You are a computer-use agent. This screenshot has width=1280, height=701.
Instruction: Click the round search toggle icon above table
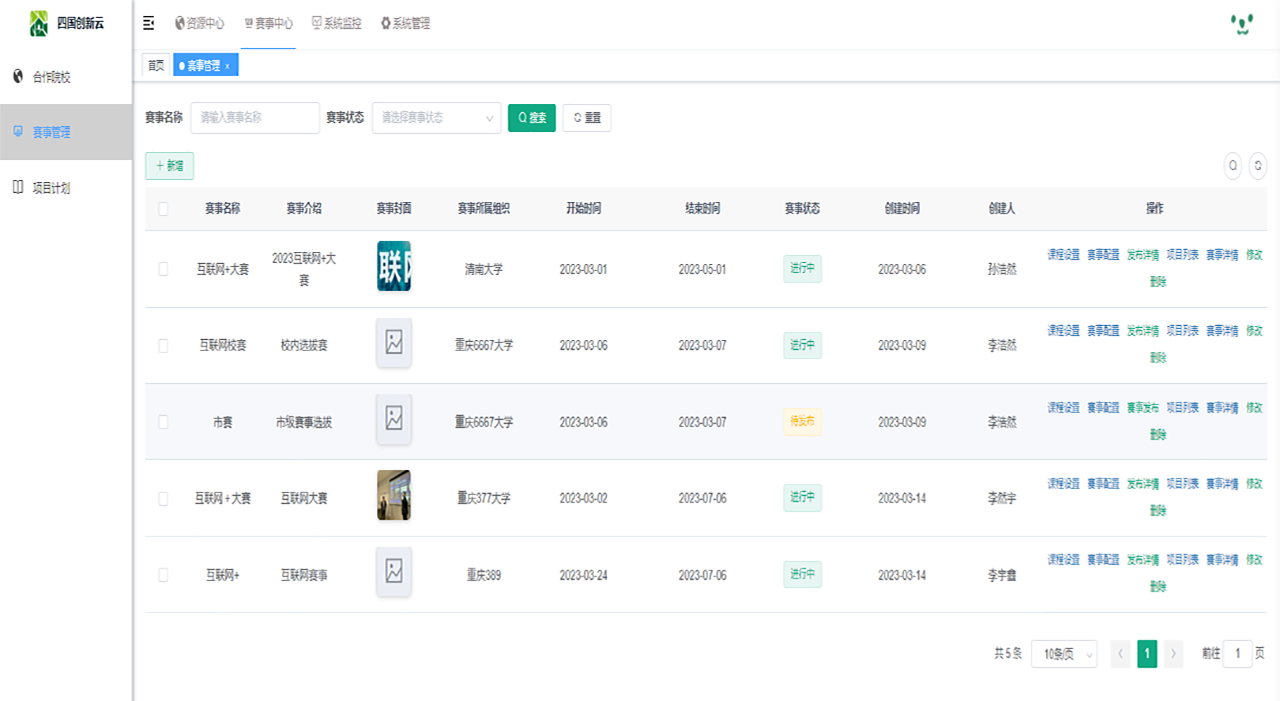(x=1233, y=166)
